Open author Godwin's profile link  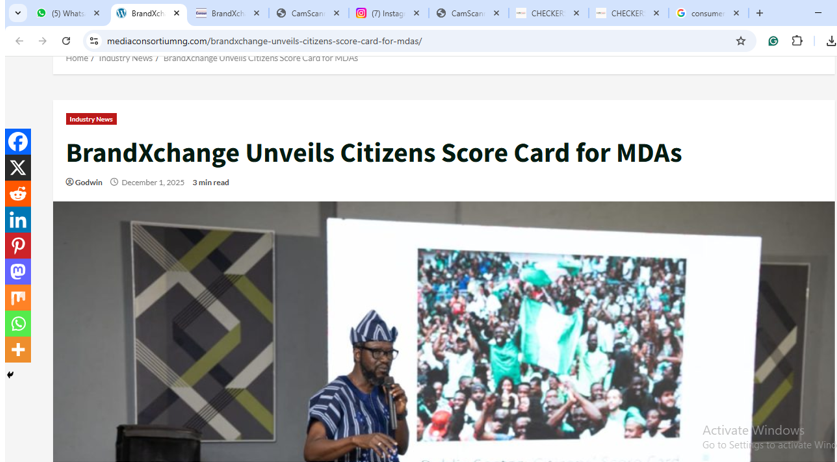click(x=88, y=182)
